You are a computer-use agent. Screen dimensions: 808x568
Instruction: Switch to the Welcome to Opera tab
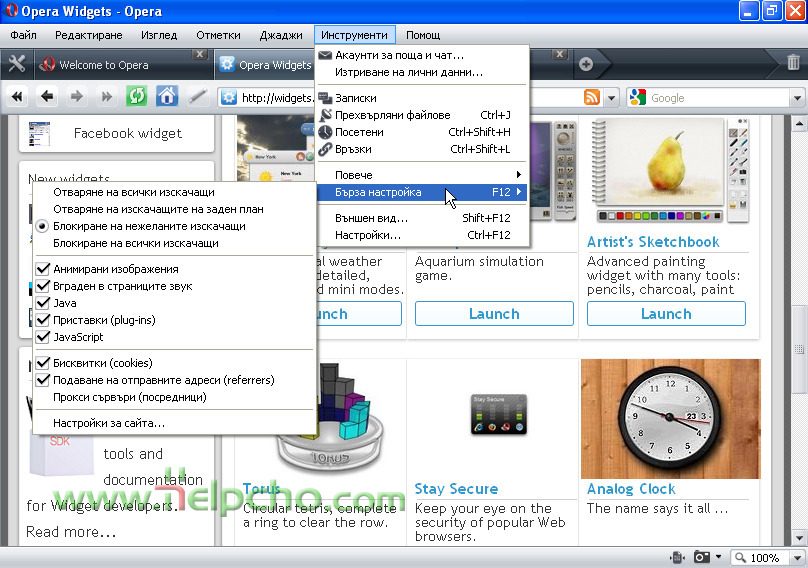(x=122, y=65)
